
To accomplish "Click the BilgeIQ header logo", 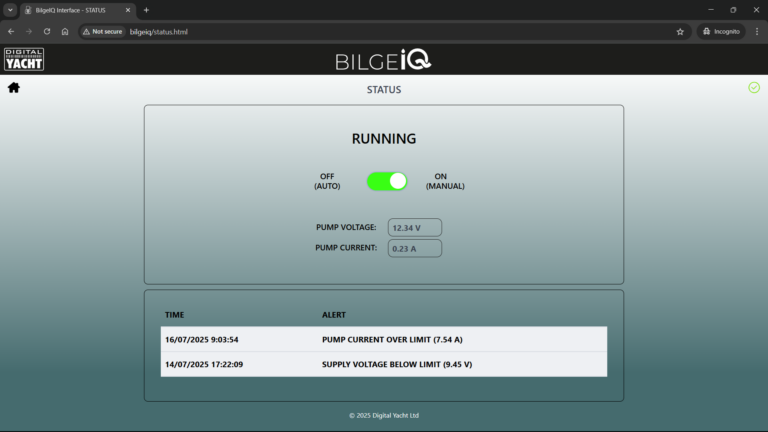I will pos(383,60).
